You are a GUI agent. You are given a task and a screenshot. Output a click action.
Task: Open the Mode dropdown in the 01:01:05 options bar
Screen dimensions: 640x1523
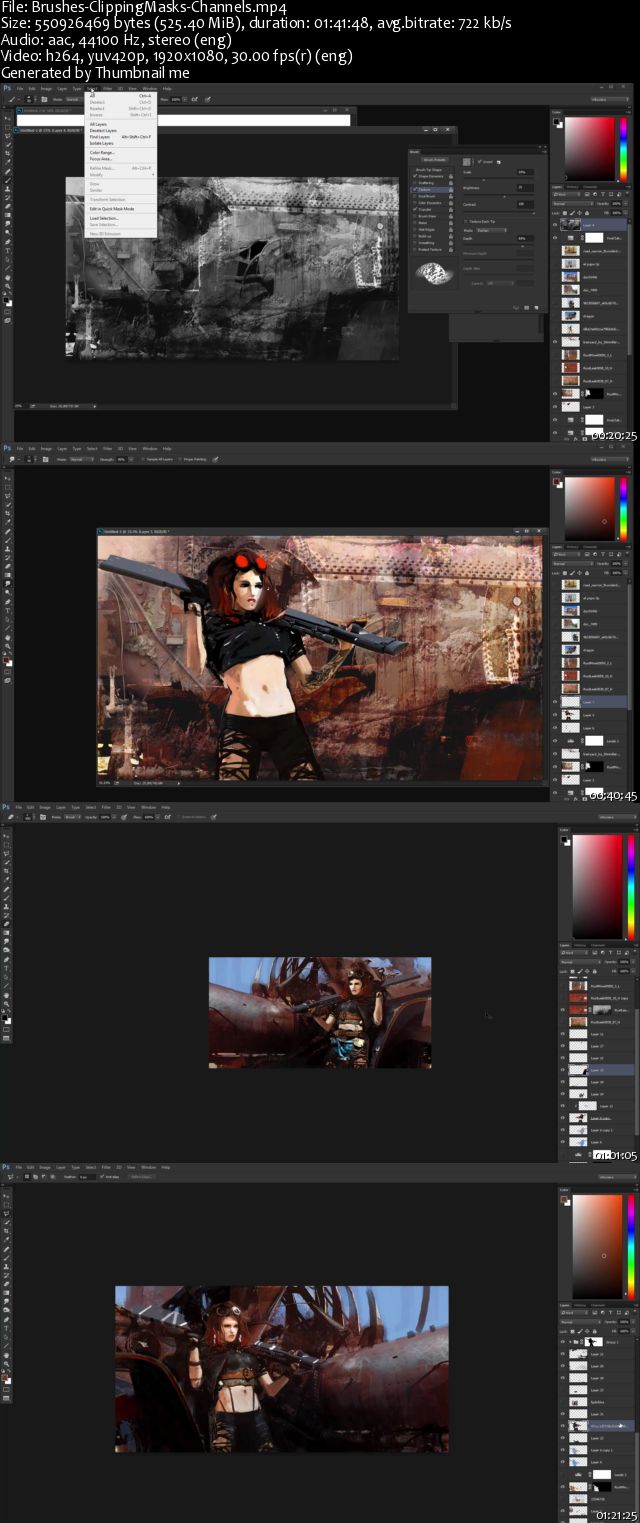coord(73,819)
